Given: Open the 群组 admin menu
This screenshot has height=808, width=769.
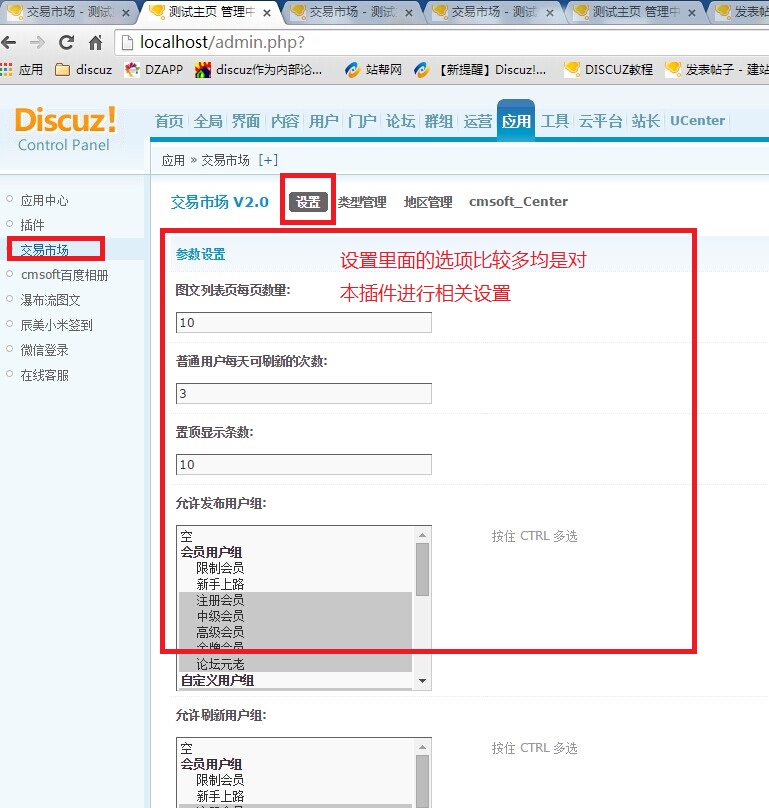Looking at the screenshot, I should [x=439, y=121].
